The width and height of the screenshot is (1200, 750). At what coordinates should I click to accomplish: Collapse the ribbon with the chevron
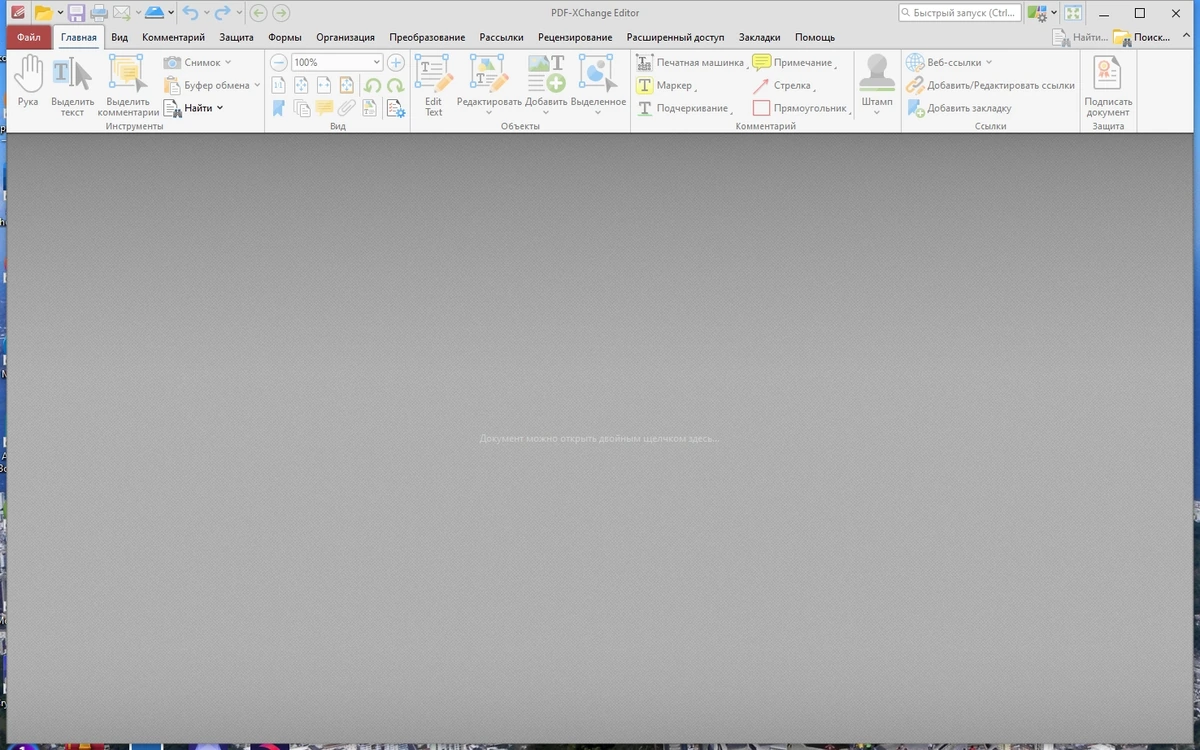(x=1185, y=37)
